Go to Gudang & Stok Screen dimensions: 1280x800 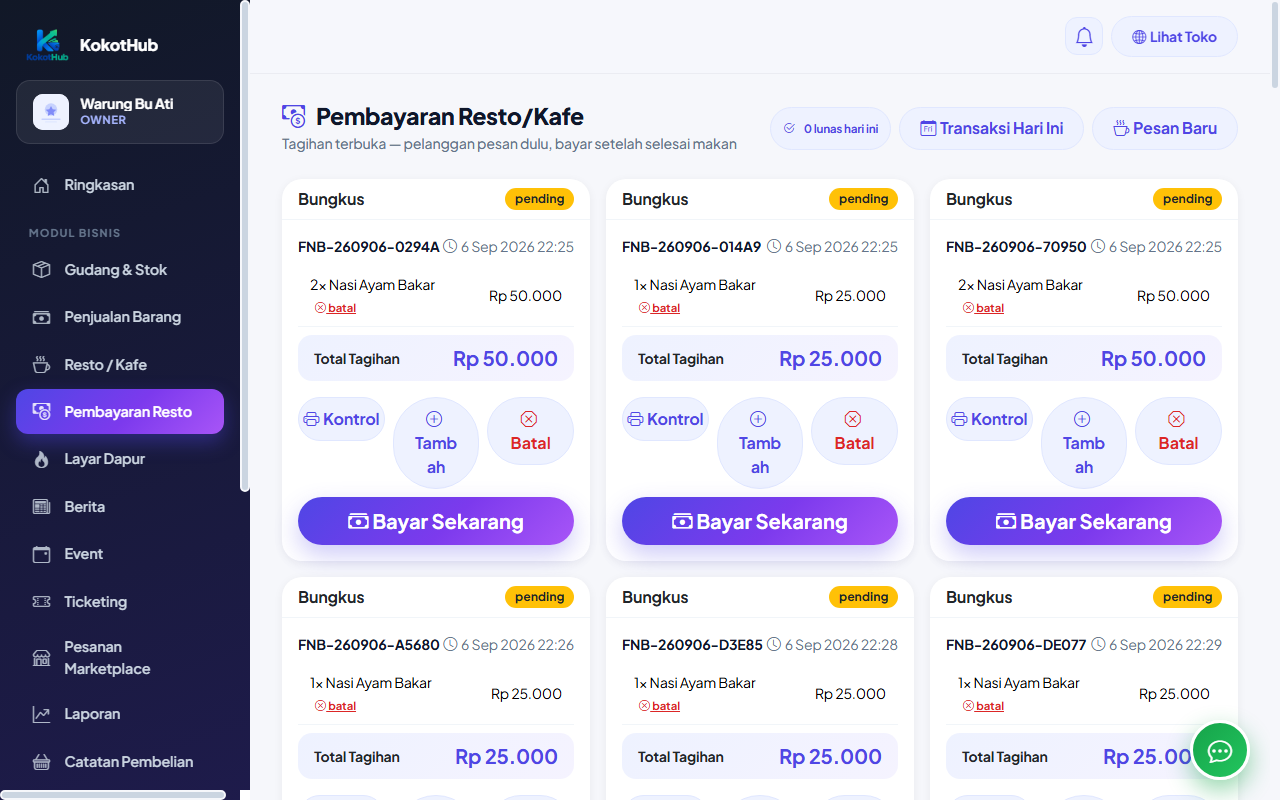pyautogui.click(x=120, y=270)
